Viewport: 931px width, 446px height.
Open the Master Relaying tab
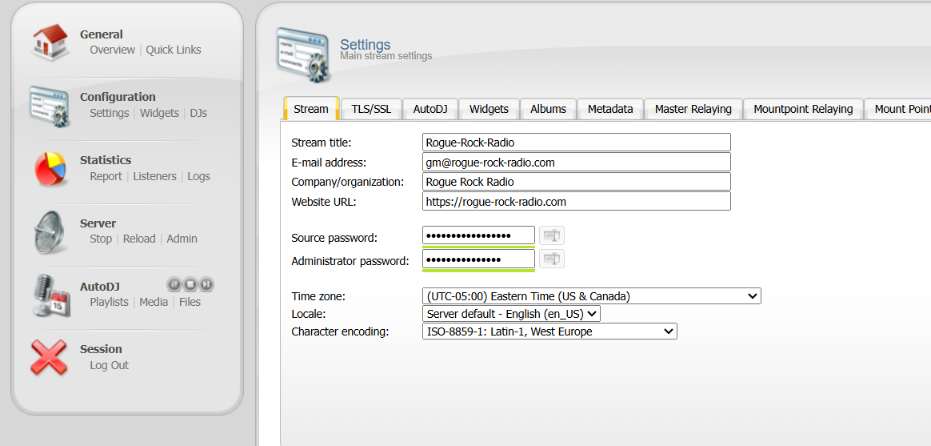693,109
